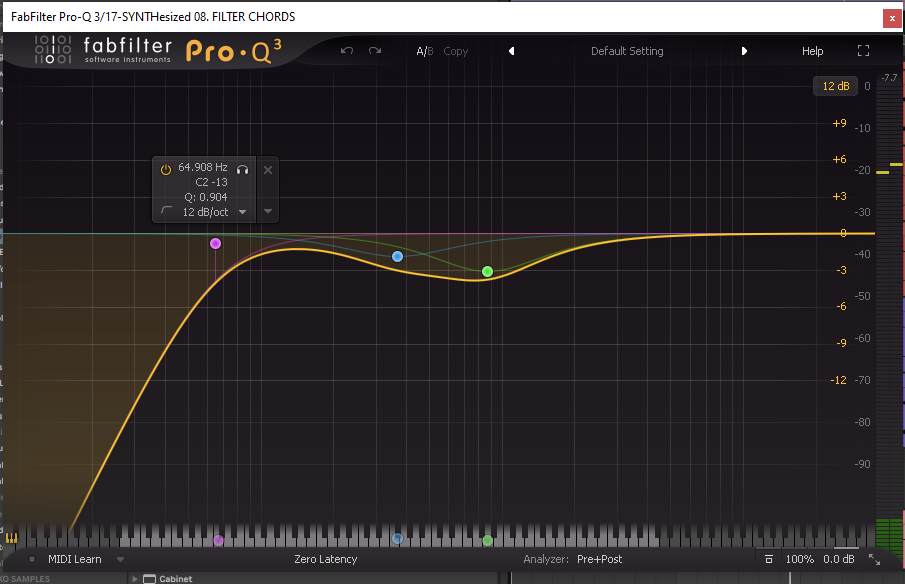Click the Zero Latency processing mode button
Viewport: 905px width, 584px height.
[325, 559]
